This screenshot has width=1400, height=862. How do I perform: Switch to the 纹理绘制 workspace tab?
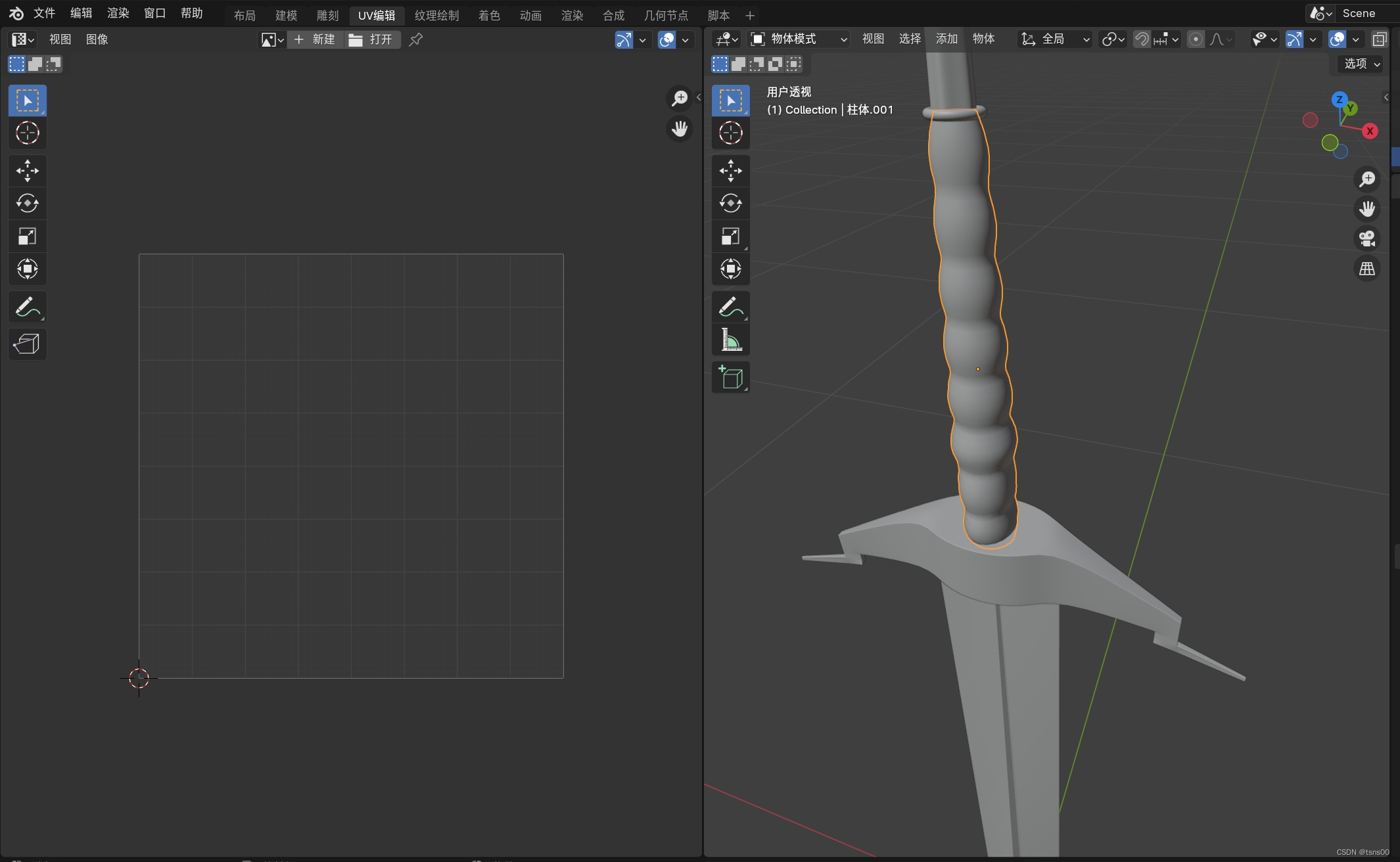pos(436,15)
